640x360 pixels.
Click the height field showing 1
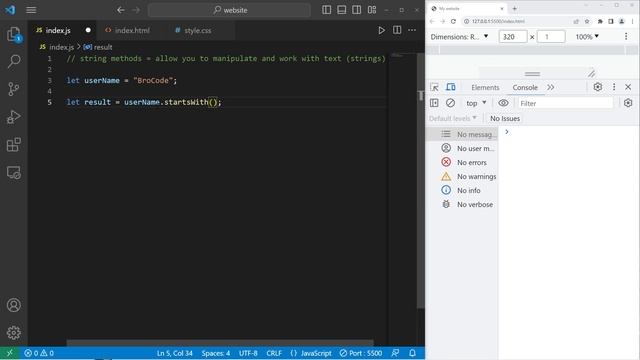551,37
